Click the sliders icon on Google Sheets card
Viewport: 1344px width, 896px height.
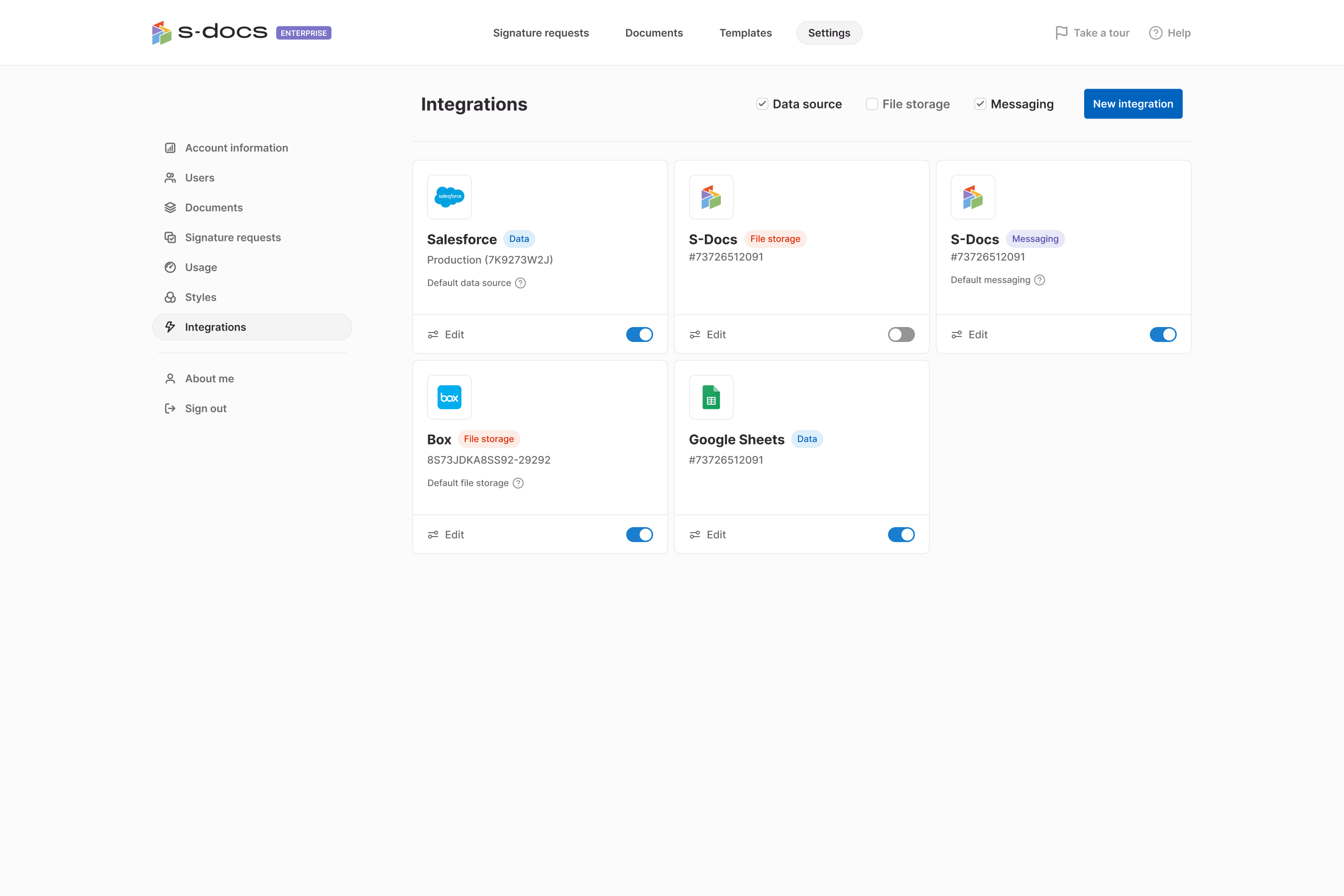click(694, 534)
